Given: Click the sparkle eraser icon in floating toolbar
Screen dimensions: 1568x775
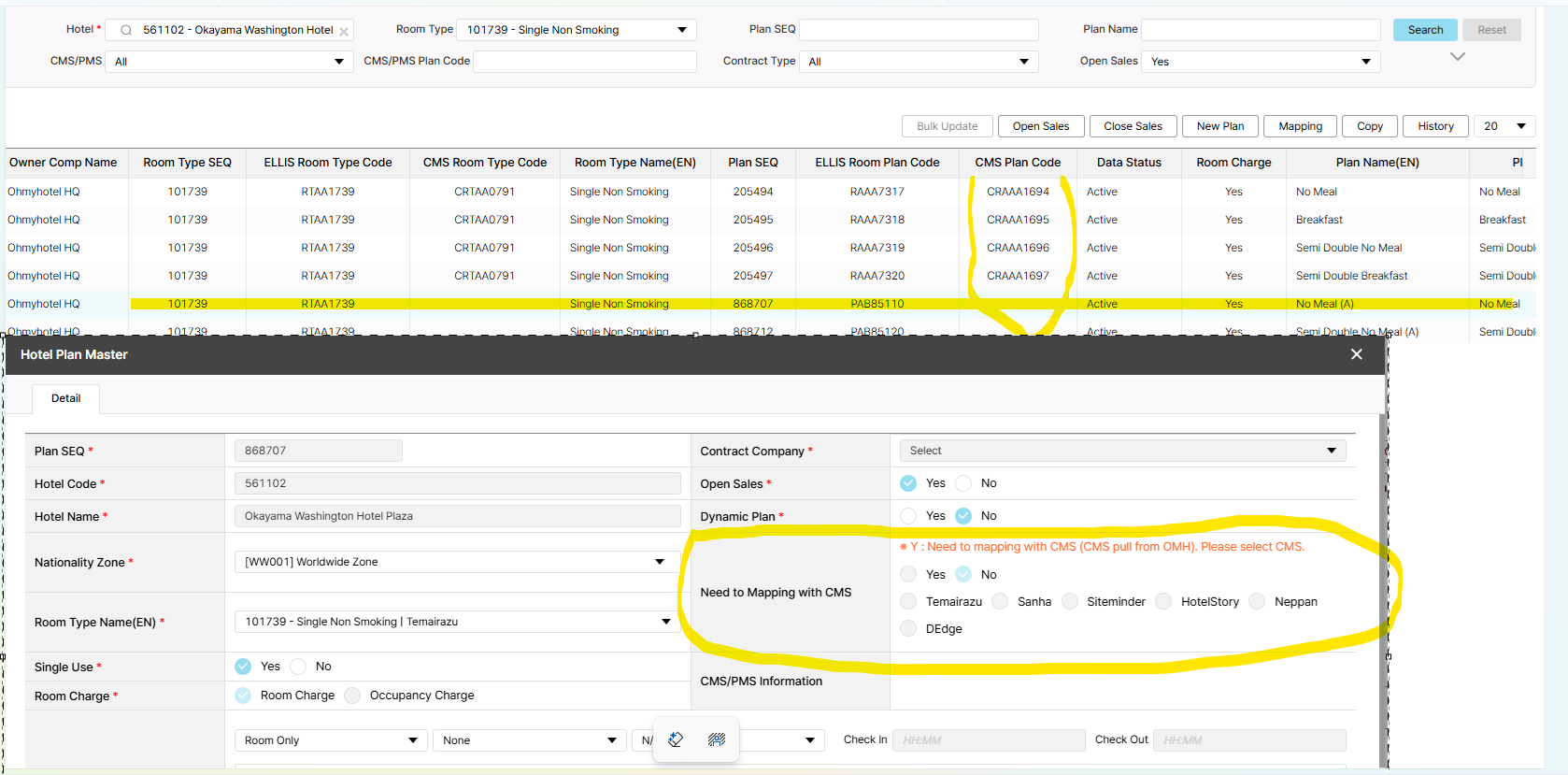Looking at the screenshot, I should coord(676,739).
